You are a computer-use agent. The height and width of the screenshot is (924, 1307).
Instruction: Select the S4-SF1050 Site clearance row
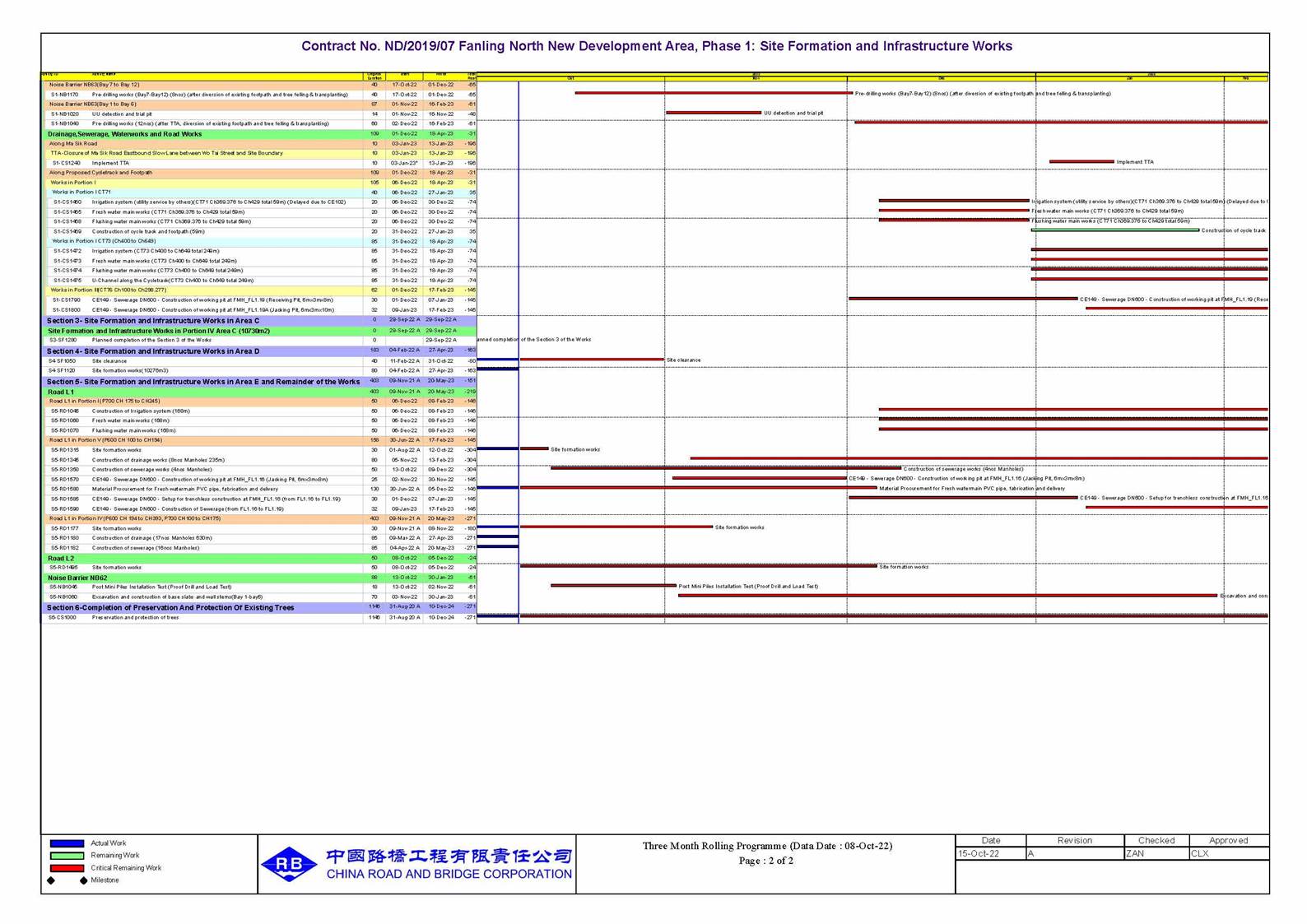tap(258, 361)
